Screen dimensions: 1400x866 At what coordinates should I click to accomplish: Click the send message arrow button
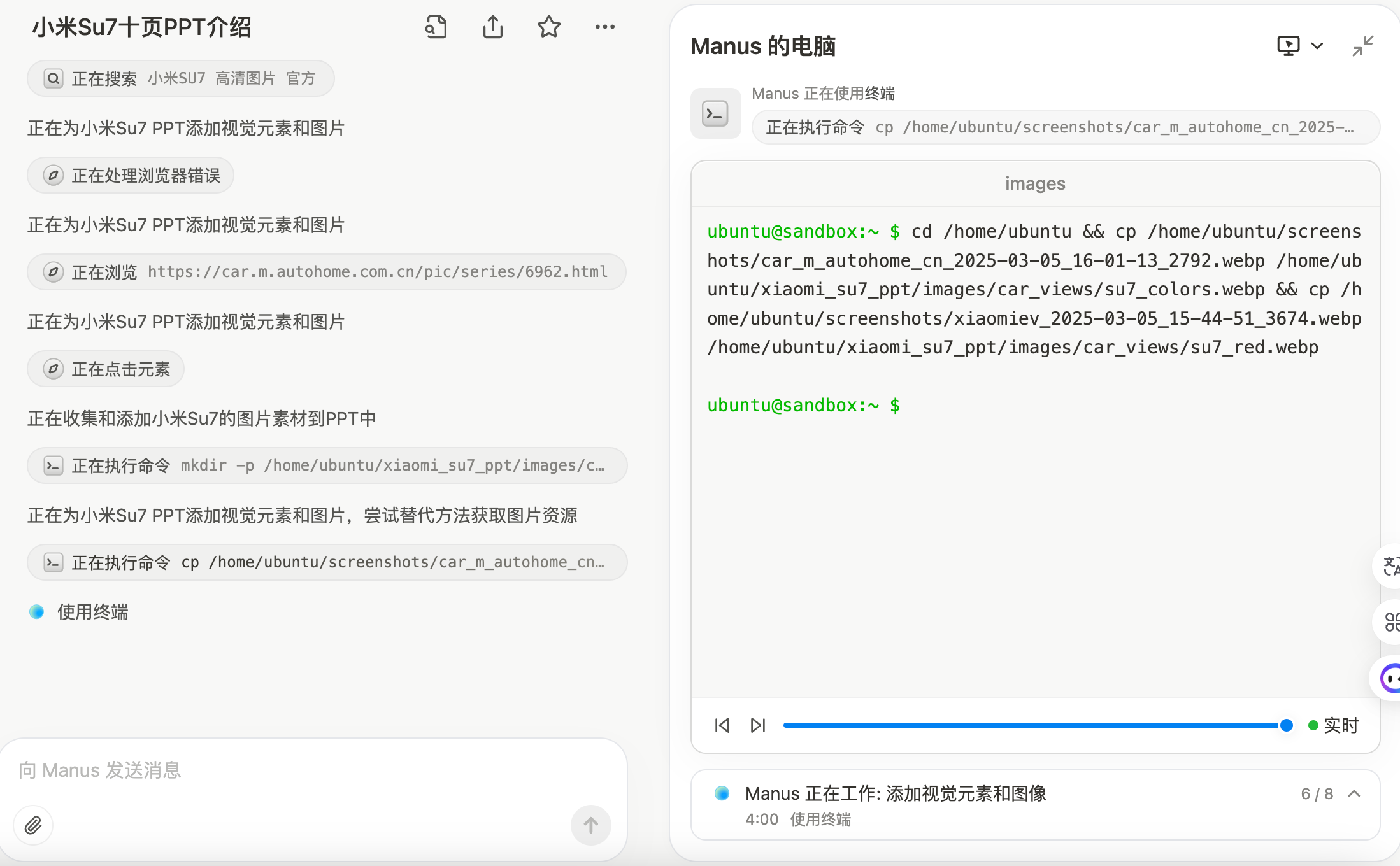(x=590, y=825)
